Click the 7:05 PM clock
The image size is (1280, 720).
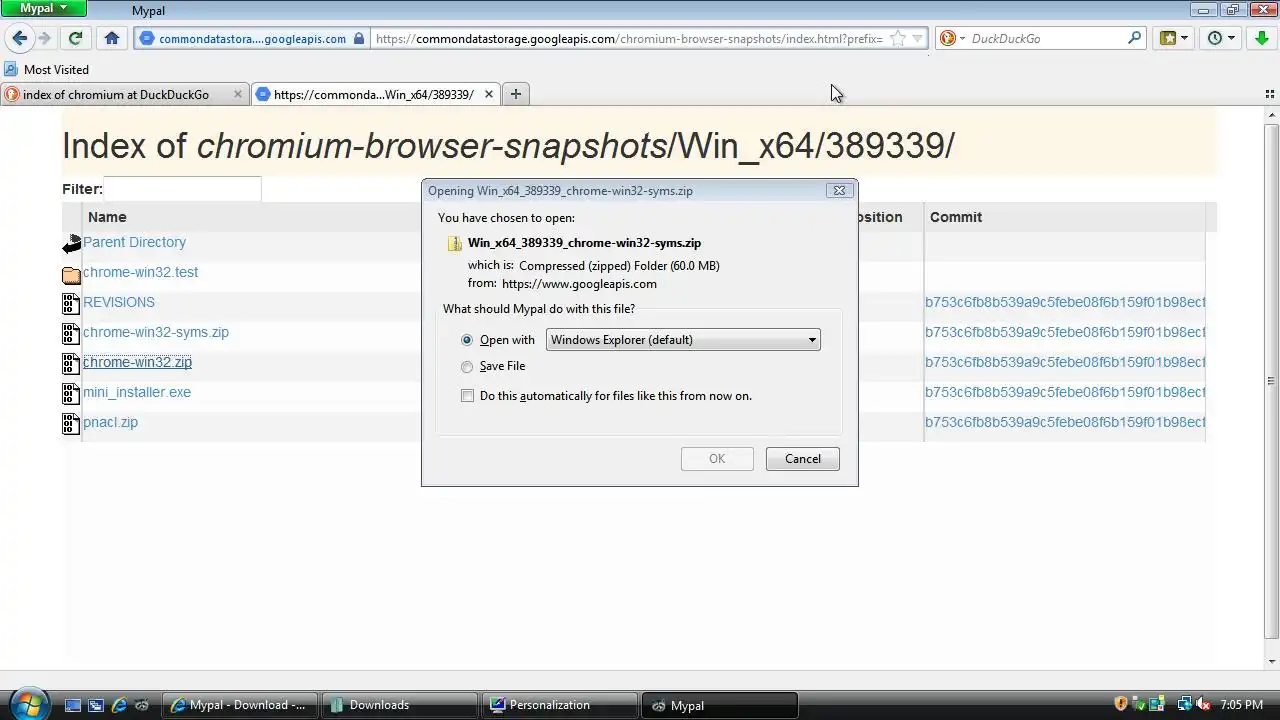coord(1241,705)
